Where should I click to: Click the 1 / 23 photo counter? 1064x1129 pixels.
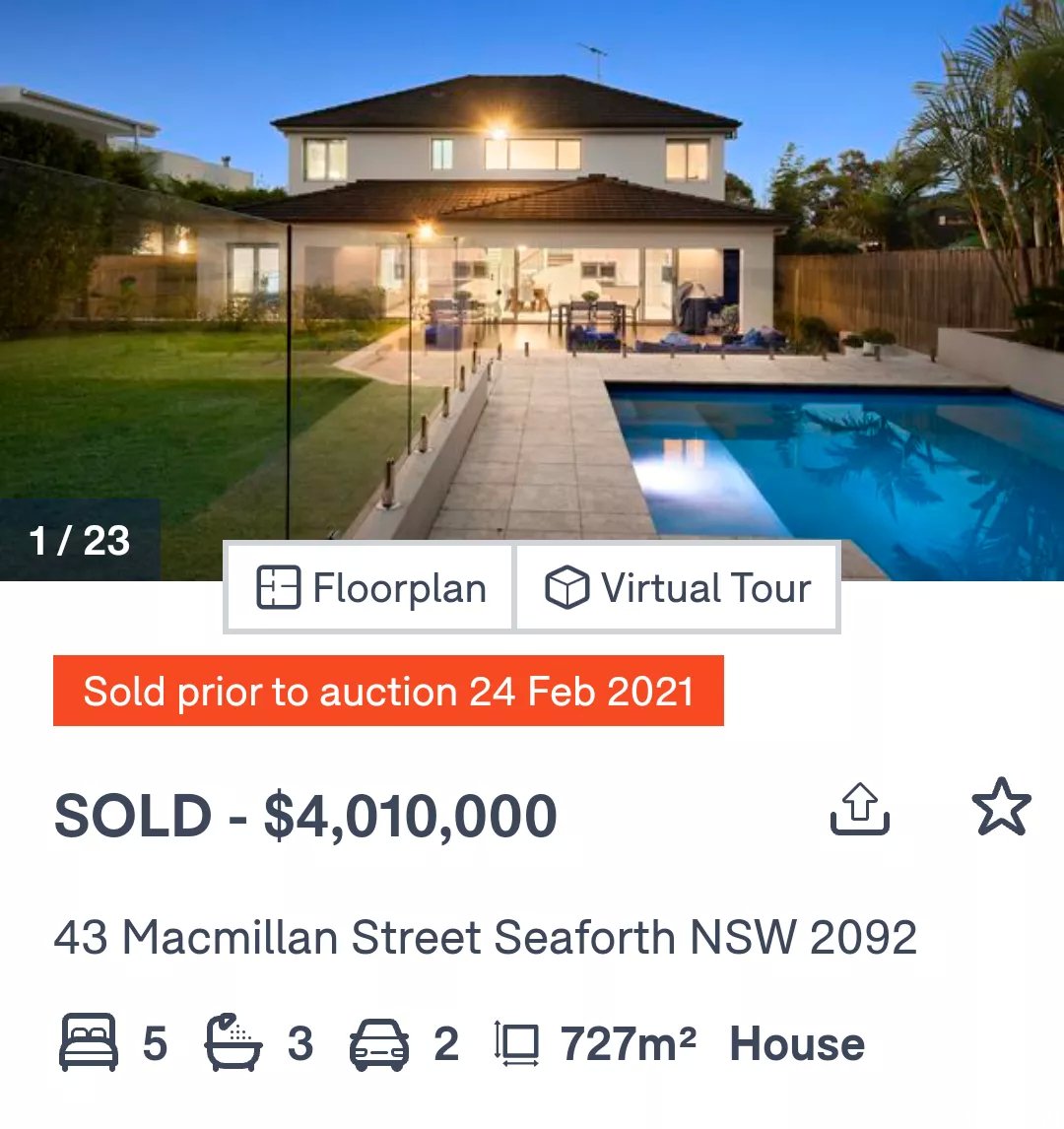click(x=79, y=540)
